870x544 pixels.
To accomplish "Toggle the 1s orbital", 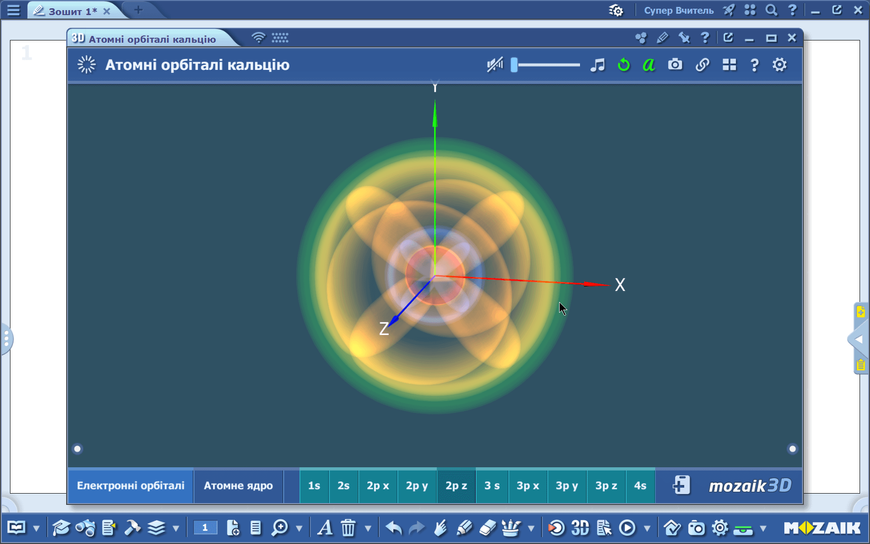I will pos(314,486).
